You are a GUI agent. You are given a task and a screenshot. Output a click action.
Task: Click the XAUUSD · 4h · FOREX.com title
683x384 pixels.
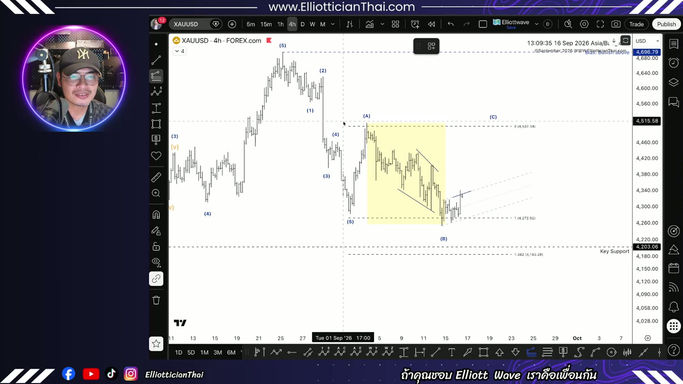pyautogui.click(x=221, y=40)
